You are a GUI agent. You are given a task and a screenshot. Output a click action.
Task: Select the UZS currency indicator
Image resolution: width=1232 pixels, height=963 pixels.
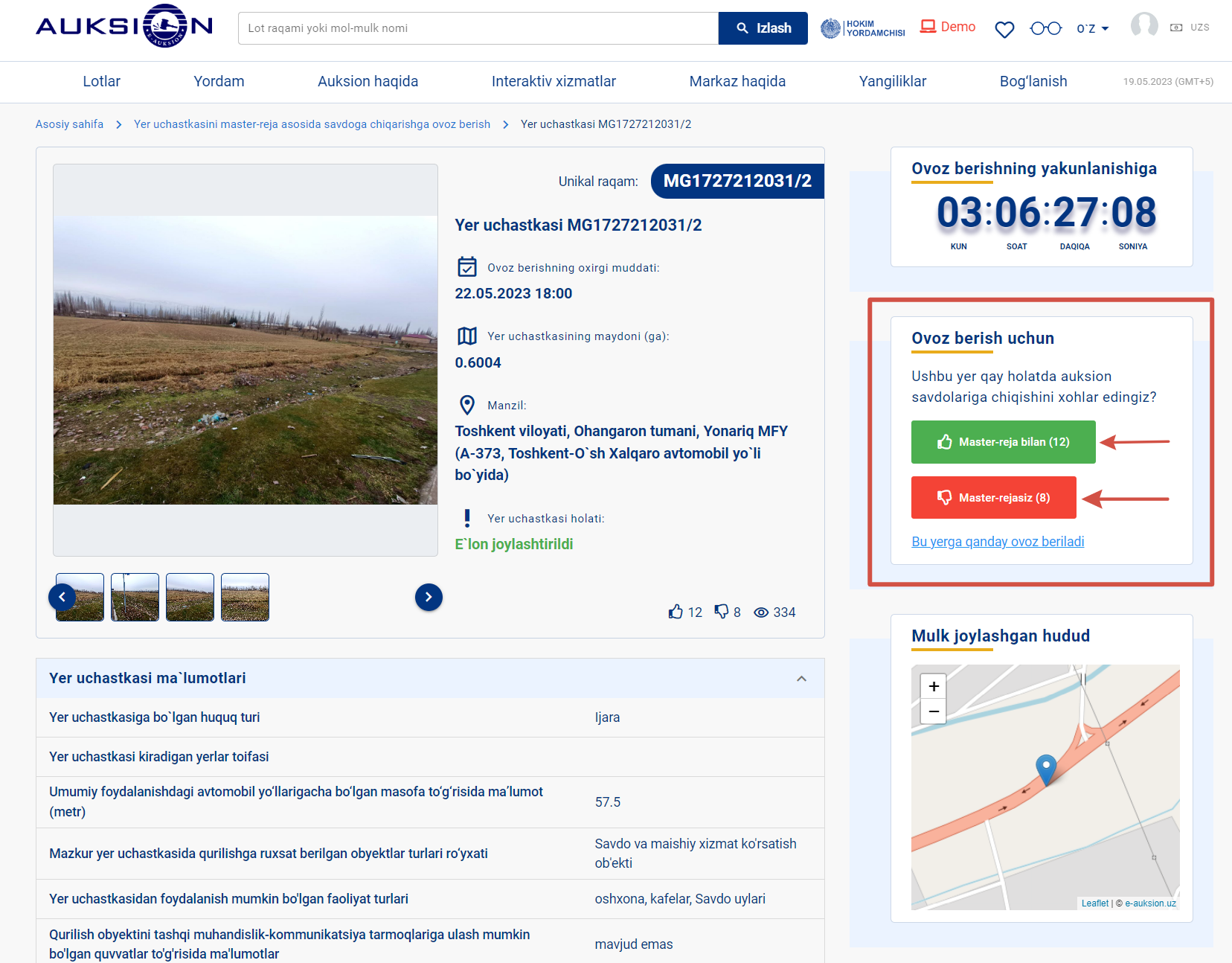(1190, 28)
